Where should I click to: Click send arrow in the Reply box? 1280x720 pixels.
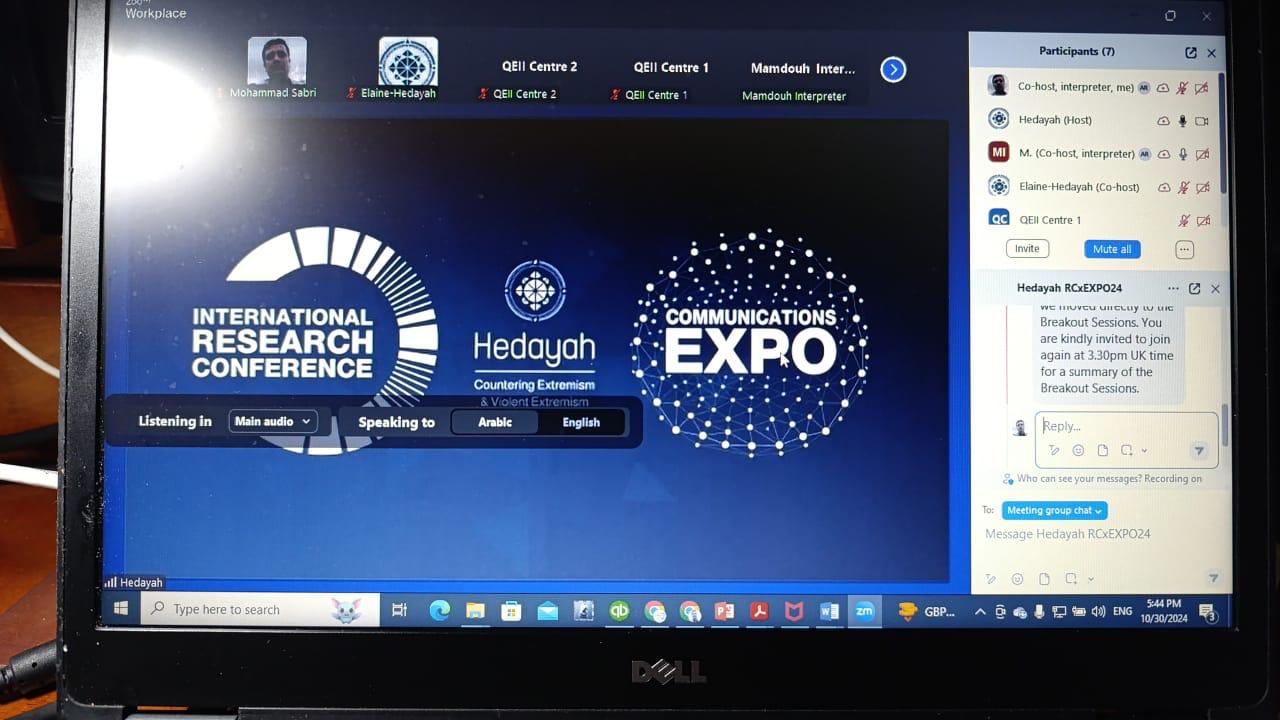pos(1198,451)
